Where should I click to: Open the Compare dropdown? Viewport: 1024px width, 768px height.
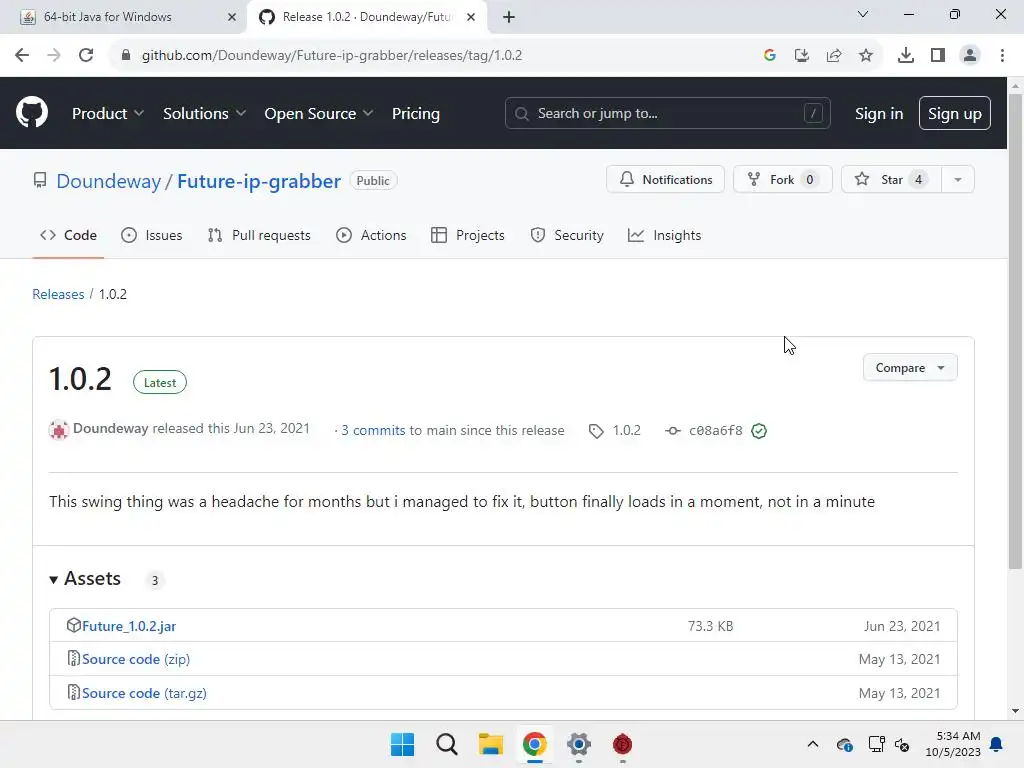tap(910, 368)
